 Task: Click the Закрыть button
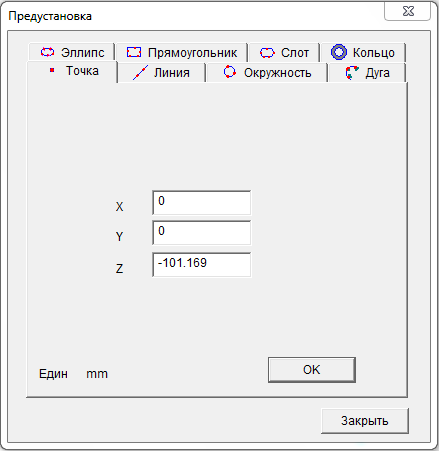pos(365,421)
